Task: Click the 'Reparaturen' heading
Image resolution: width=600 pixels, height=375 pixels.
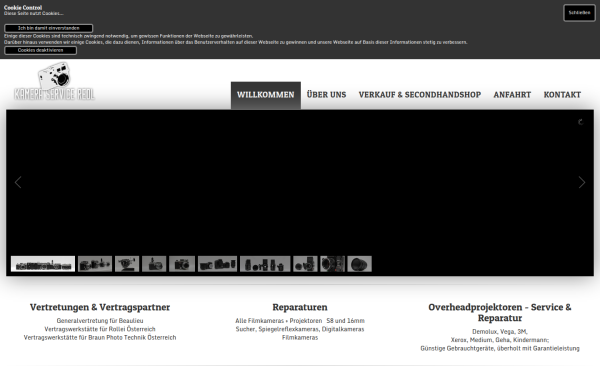Action: pyautogui.click(x=300, y=307)
